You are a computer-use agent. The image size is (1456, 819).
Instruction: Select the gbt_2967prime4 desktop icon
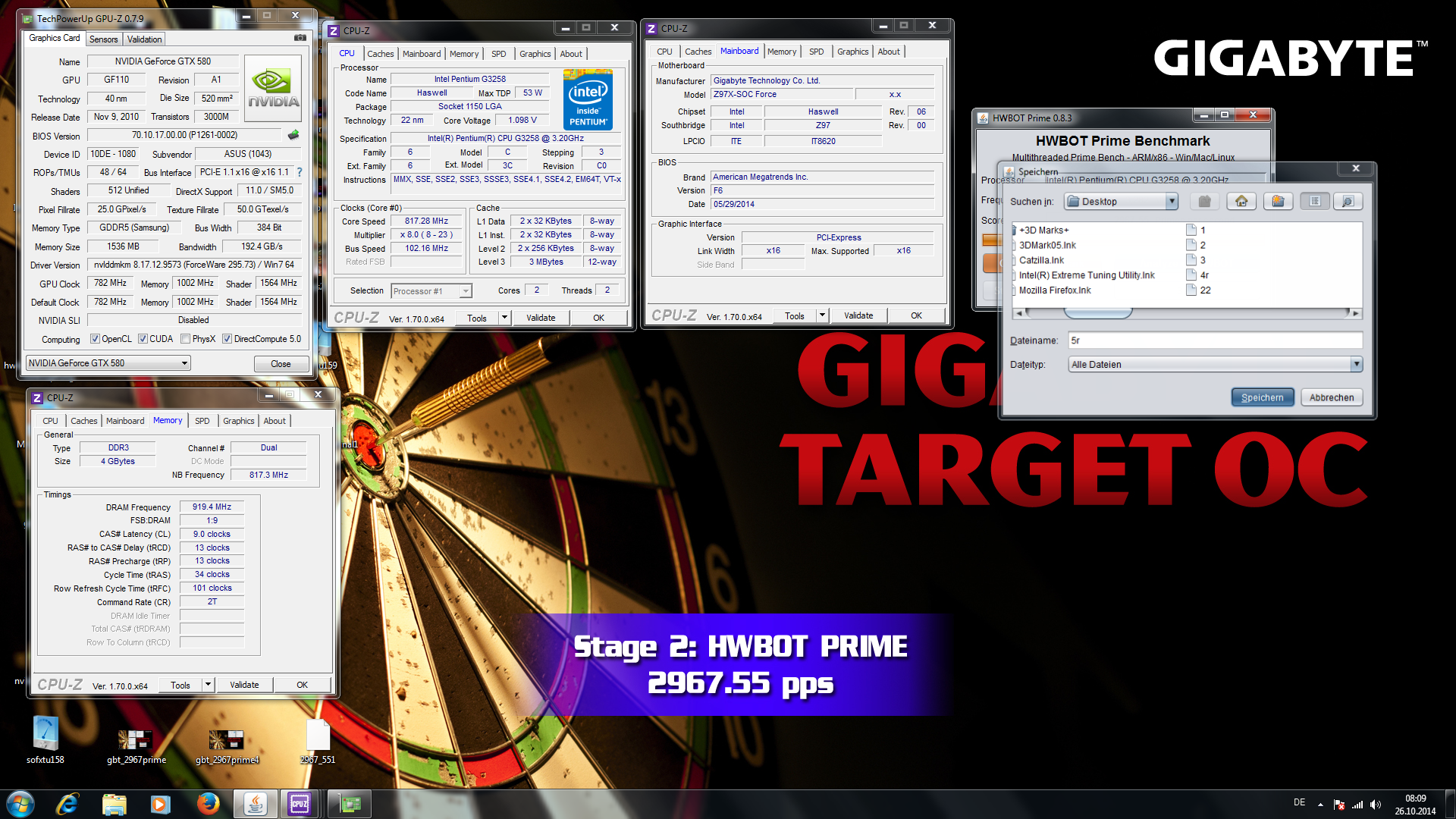[x=227, y=746]
